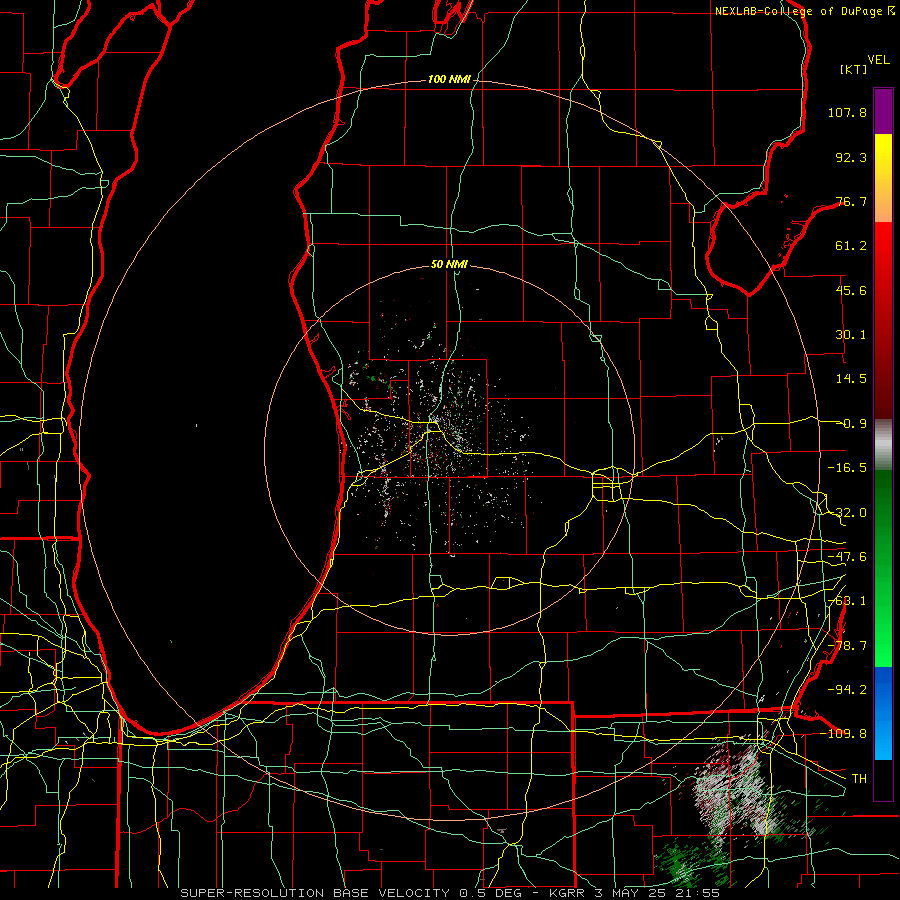The image size is (900, 900).
Task: Click the -94.2 legend value
Action: (x=847, y=689)
